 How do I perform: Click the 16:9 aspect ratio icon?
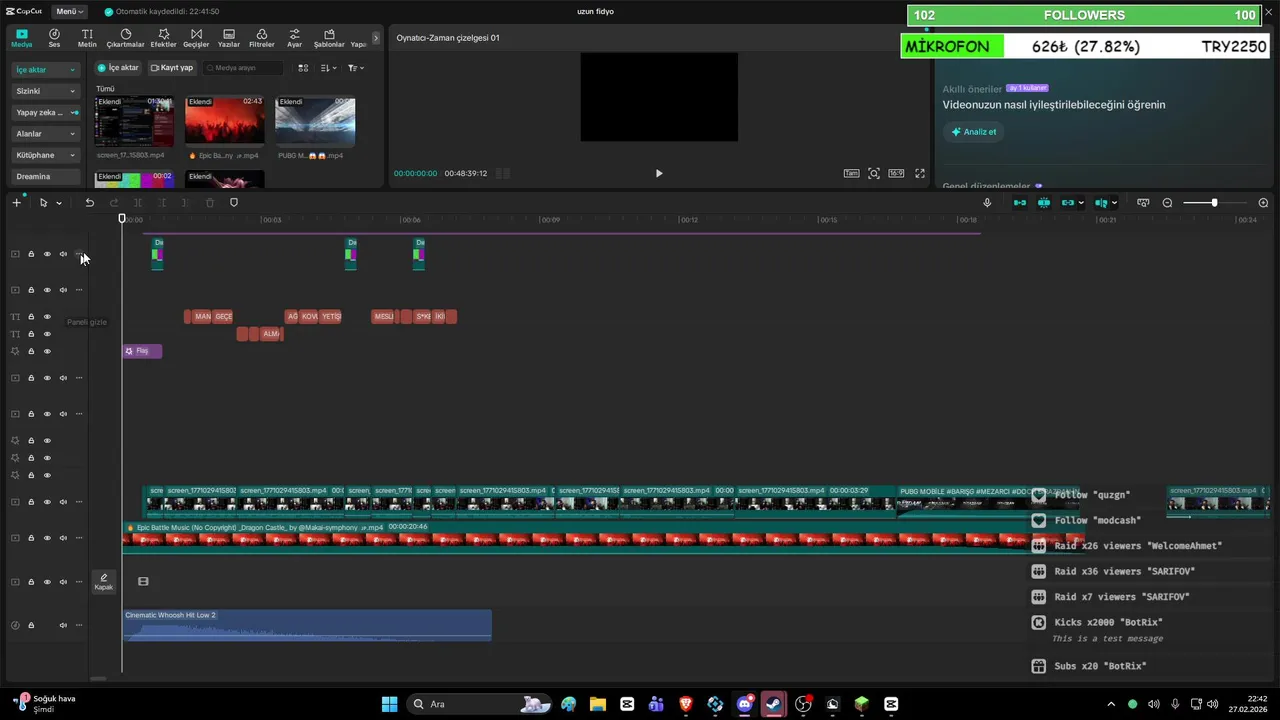(x=896, y=173)
